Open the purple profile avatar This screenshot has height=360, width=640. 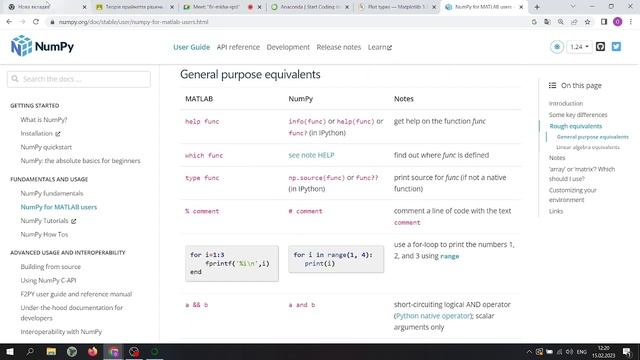pos(618,22)
